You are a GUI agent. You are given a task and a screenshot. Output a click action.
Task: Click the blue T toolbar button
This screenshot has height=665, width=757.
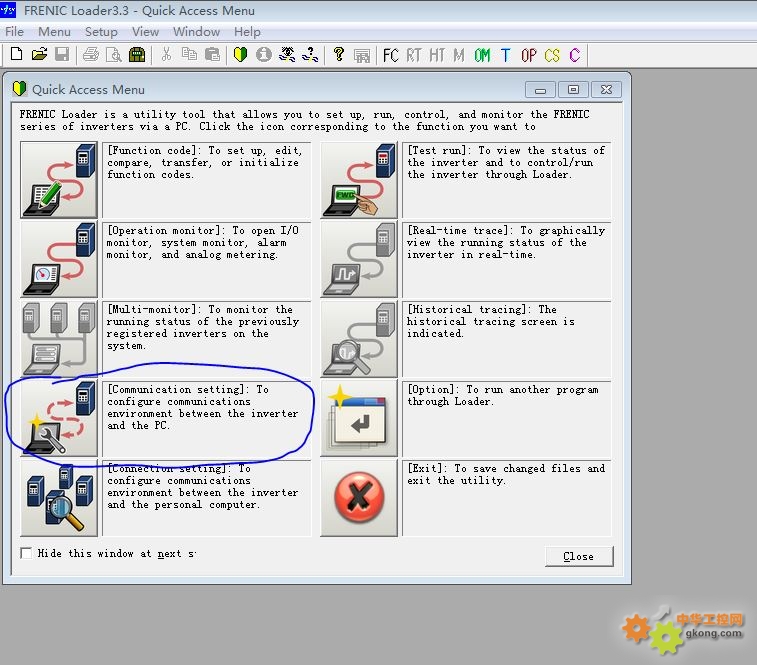[x=505, y=56]
